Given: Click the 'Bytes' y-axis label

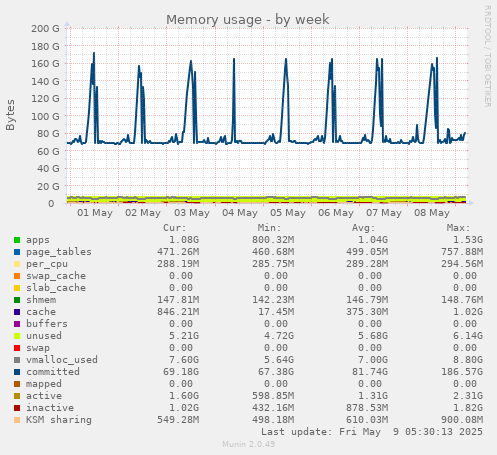Looking at the screenshot, I should point(10,115).
